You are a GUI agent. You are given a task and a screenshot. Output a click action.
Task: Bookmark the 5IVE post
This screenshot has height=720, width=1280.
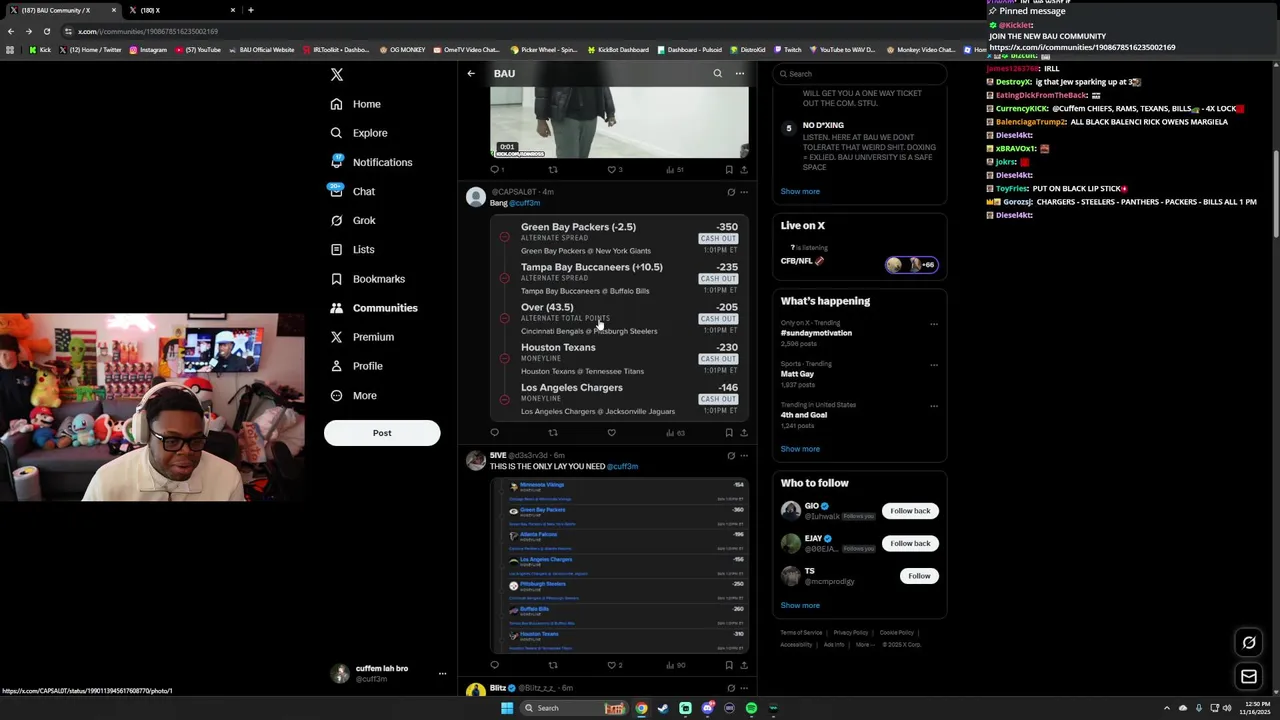click(729, 665)
